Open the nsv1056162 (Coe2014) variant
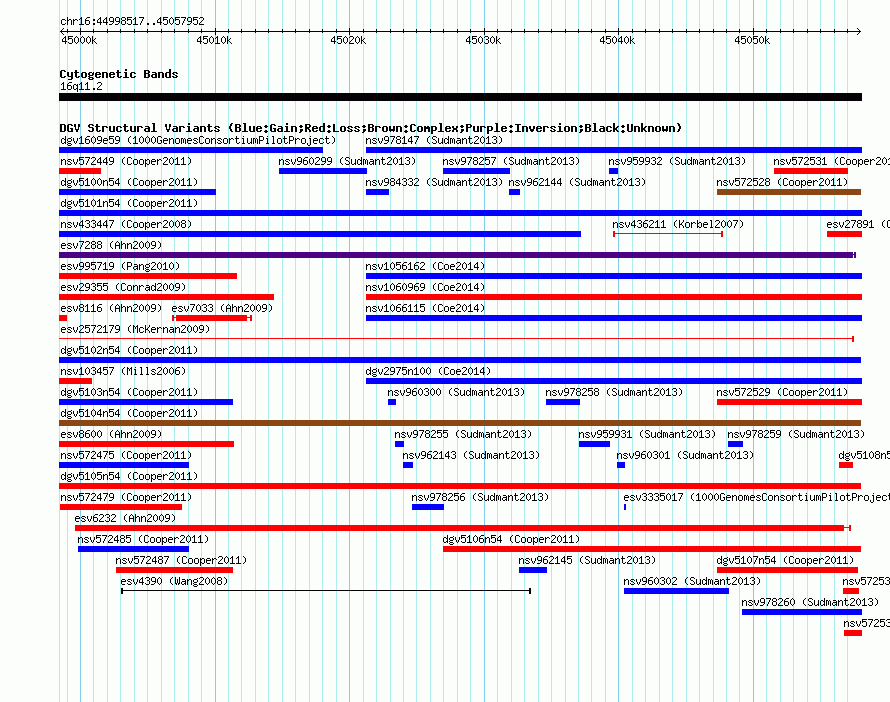This screenshot has height=702, width=890. [x=425, y=266]
